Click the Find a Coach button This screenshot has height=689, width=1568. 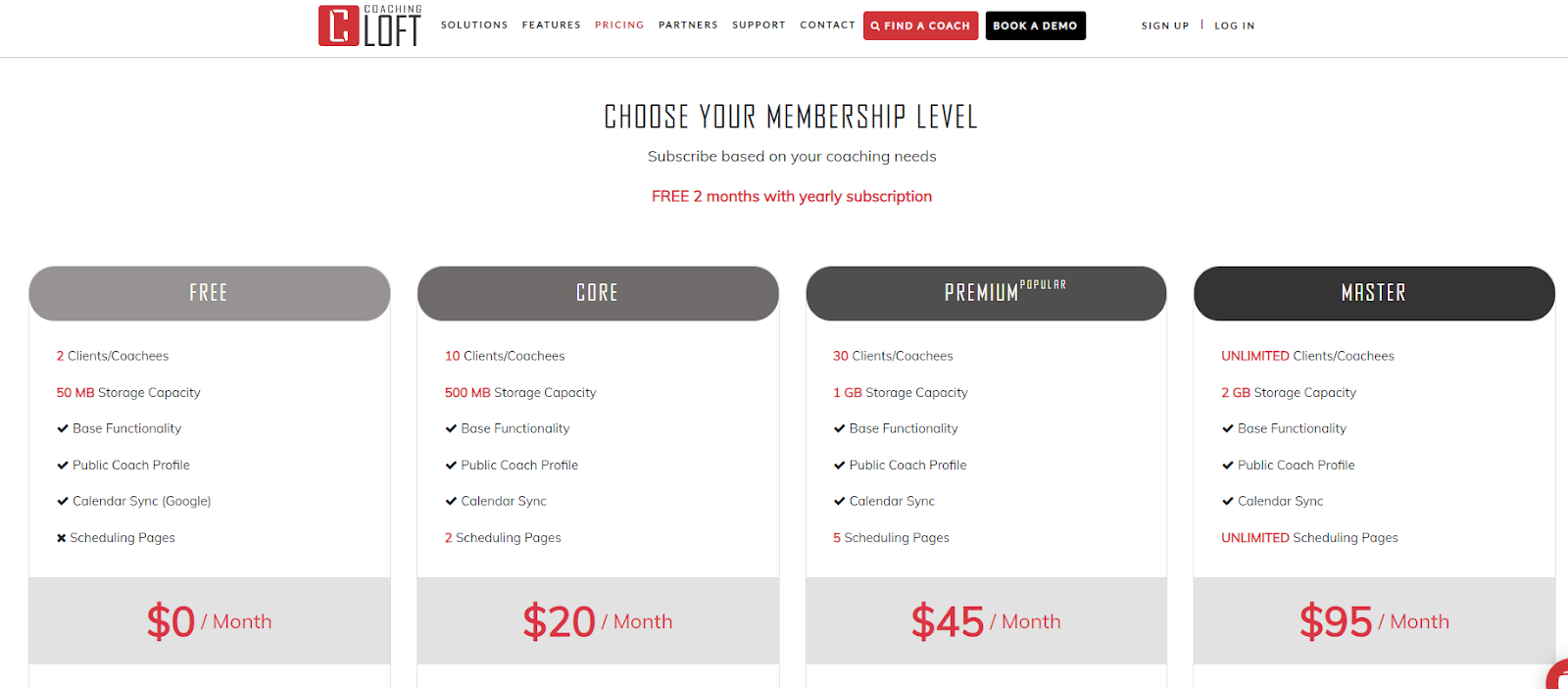(x=920, y=25)
